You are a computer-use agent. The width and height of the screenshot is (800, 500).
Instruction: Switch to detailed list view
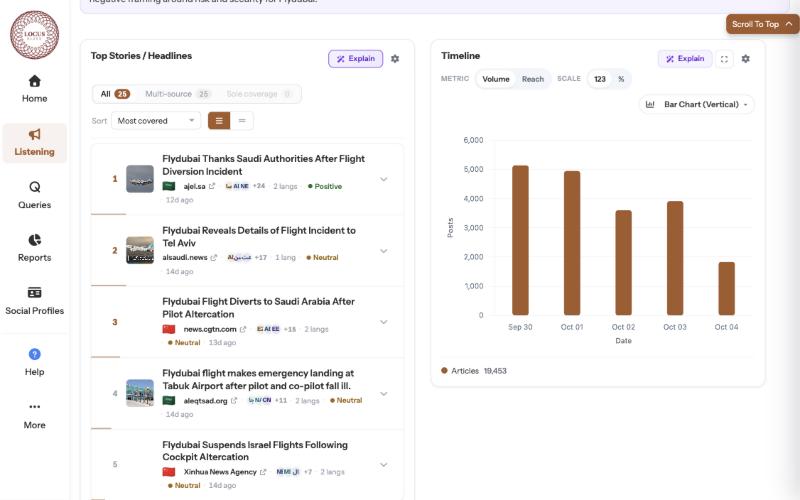pyautogui.click(x=219, y=121)
